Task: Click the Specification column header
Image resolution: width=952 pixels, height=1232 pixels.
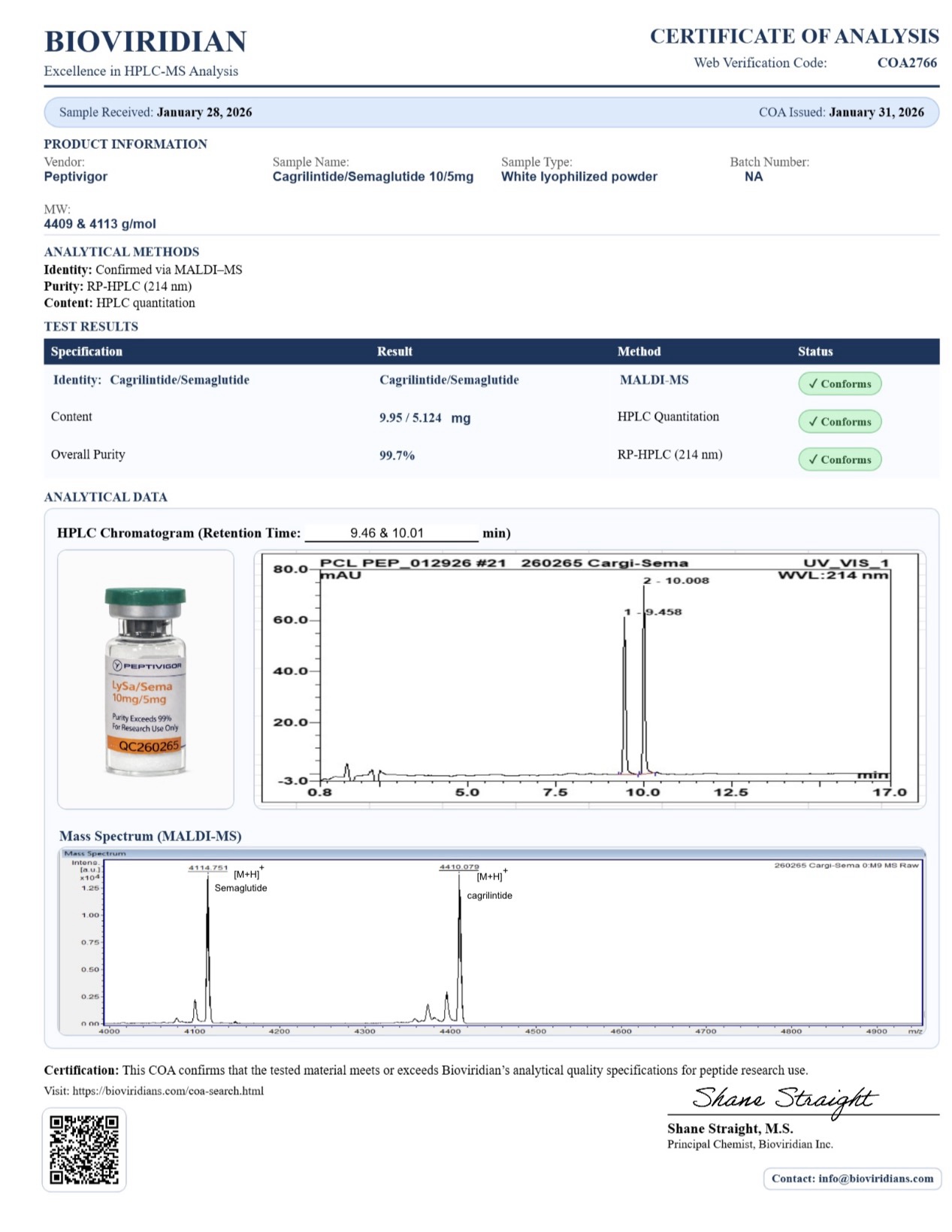Action: (x=86, y=351)
